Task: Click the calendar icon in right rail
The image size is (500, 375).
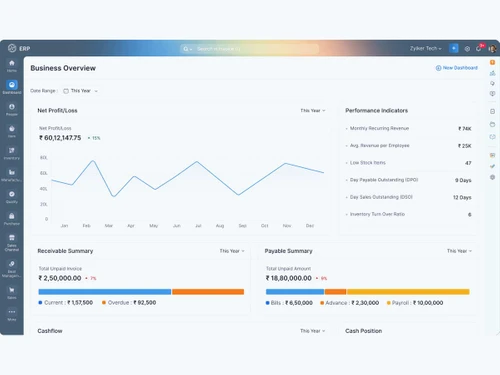Action: click(x=492, y=111)
